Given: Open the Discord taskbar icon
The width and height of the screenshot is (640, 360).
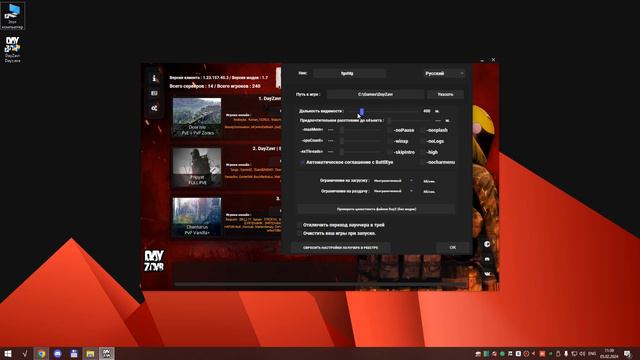Looking at the screenshot, I should tap(58, 353).
